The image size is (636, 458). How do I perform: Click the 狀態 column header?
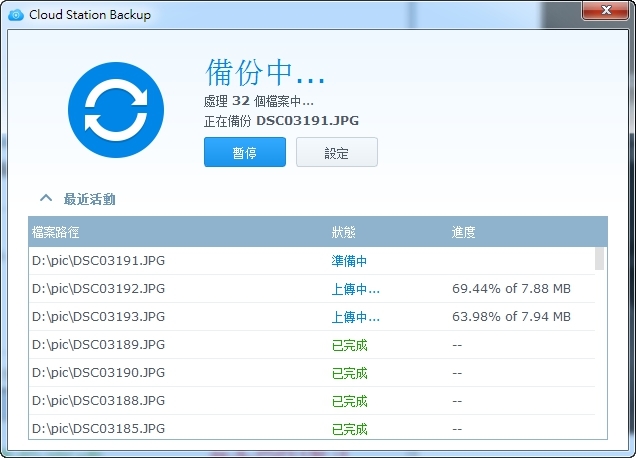pyautogui.click(x=344, y=232)
